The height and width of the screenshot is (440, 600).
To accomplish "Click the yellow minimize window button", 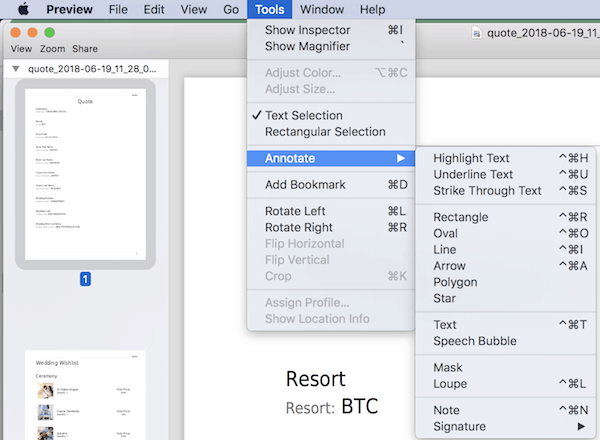I will 33,33.
